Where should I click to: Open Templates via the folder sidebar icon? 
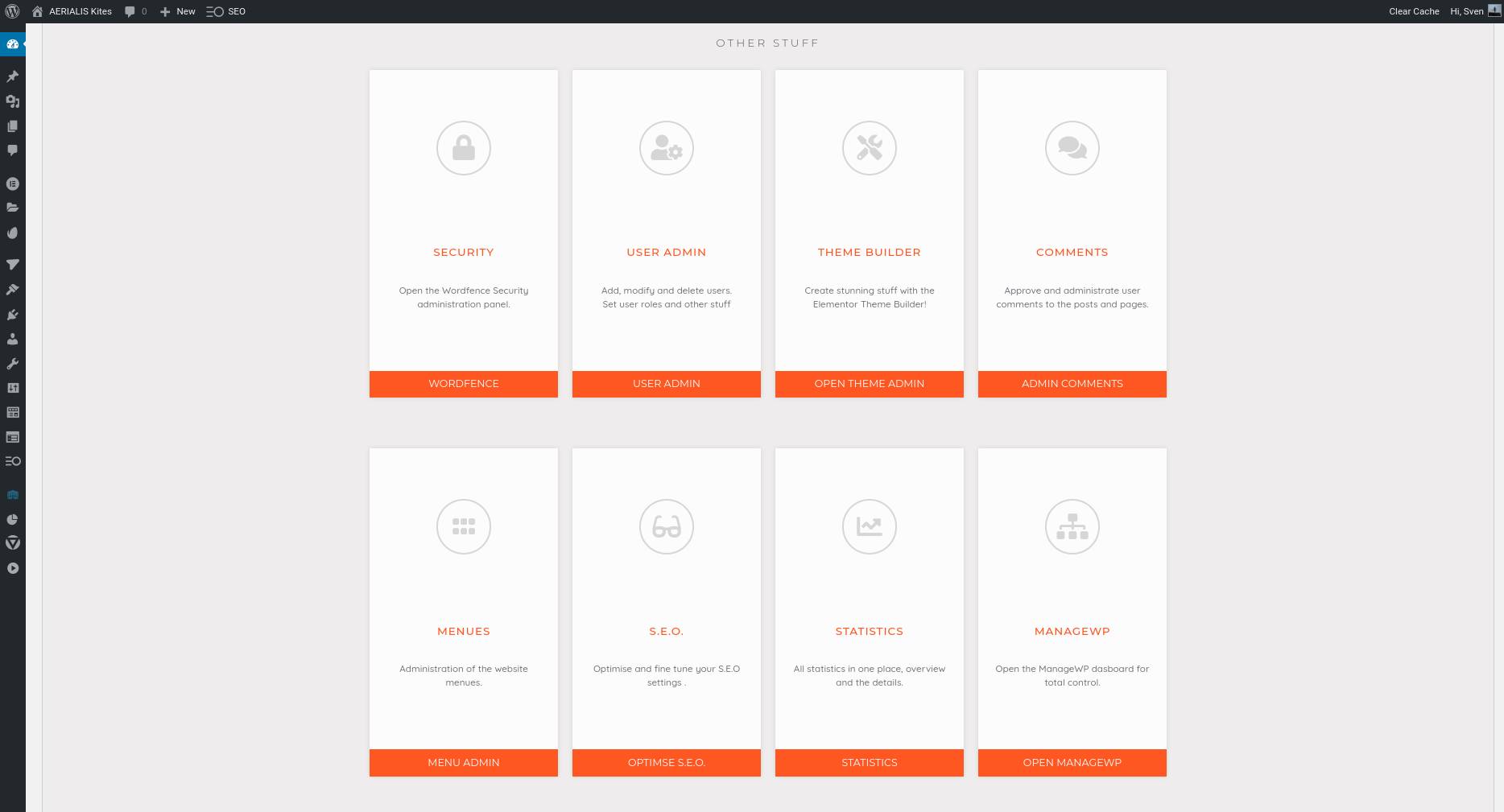pos(13,208)
